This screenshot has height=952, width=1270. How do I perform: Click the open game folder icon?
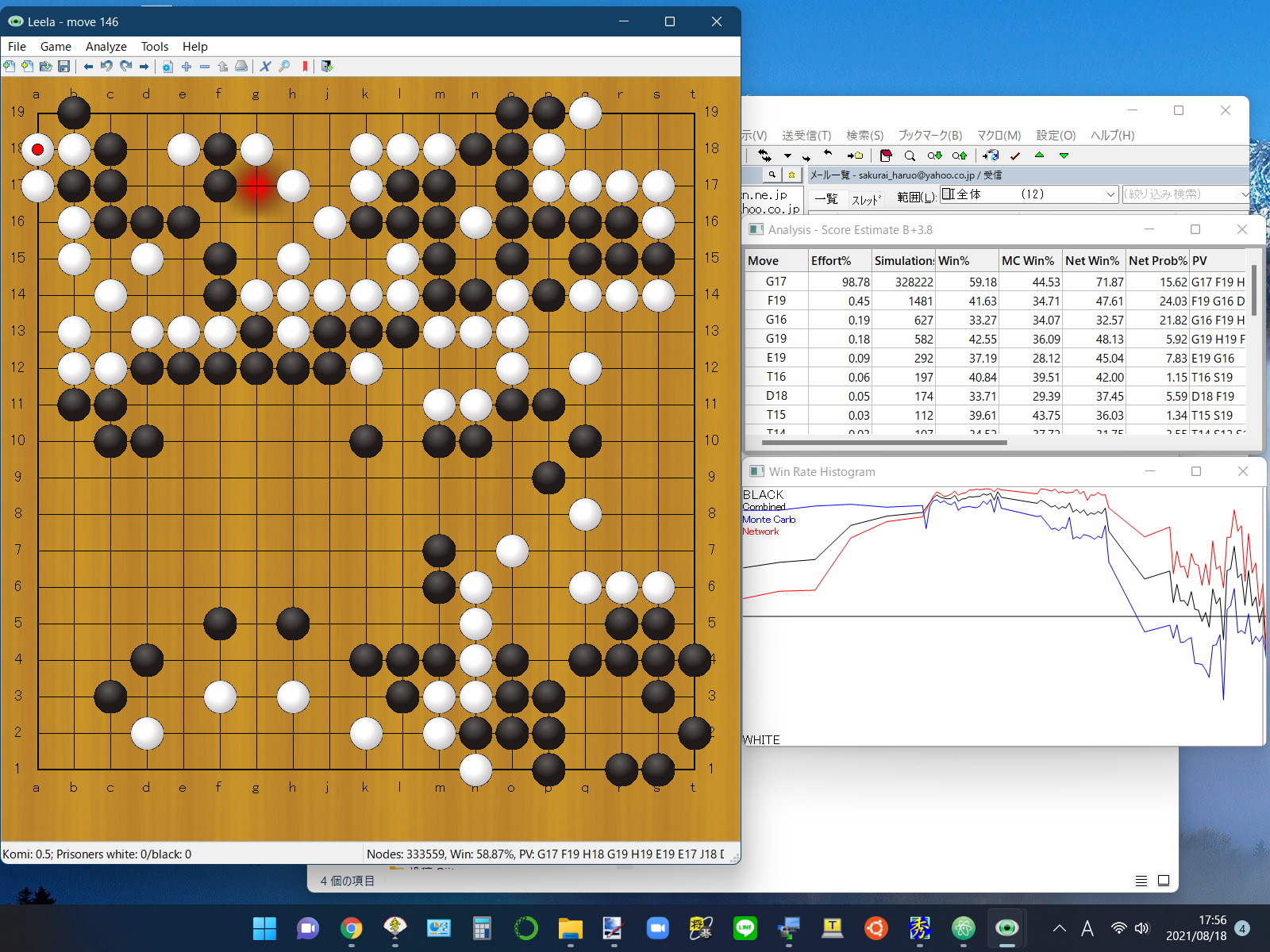point(45,67)
